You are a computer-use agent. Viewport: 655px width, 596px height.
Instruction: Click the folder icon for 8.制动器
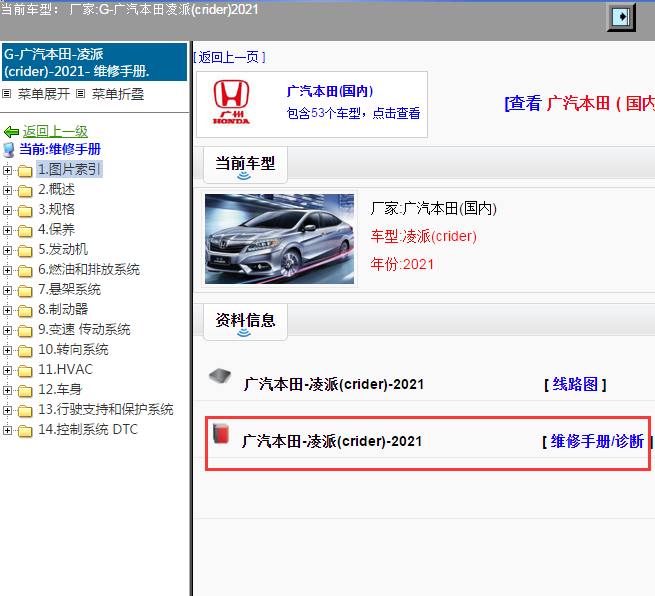(25, 310)
